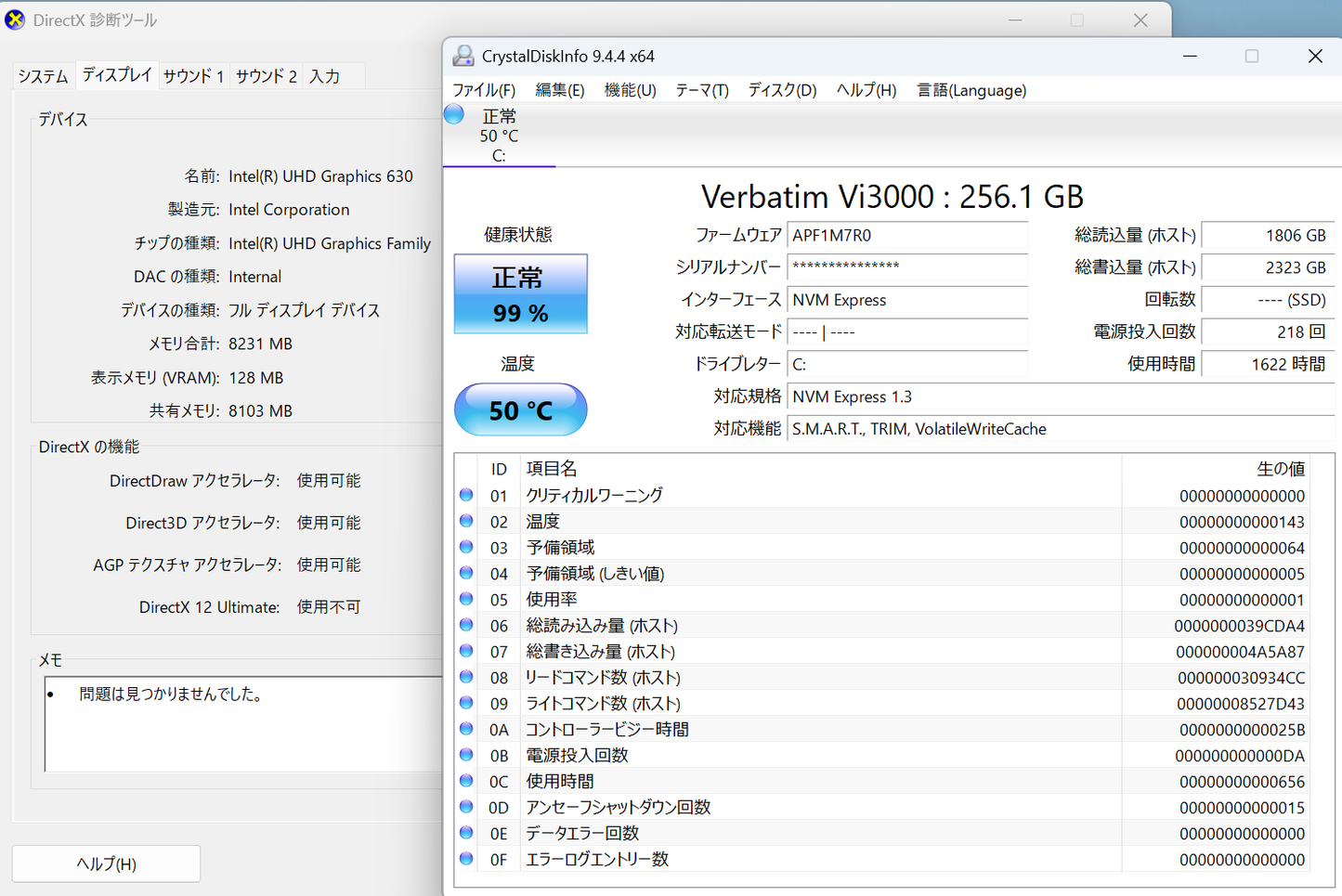Click the 回転数 value ---- (SSD)
The width and height of the screenshot is (1342, 896).
(x=1268, y=300)
